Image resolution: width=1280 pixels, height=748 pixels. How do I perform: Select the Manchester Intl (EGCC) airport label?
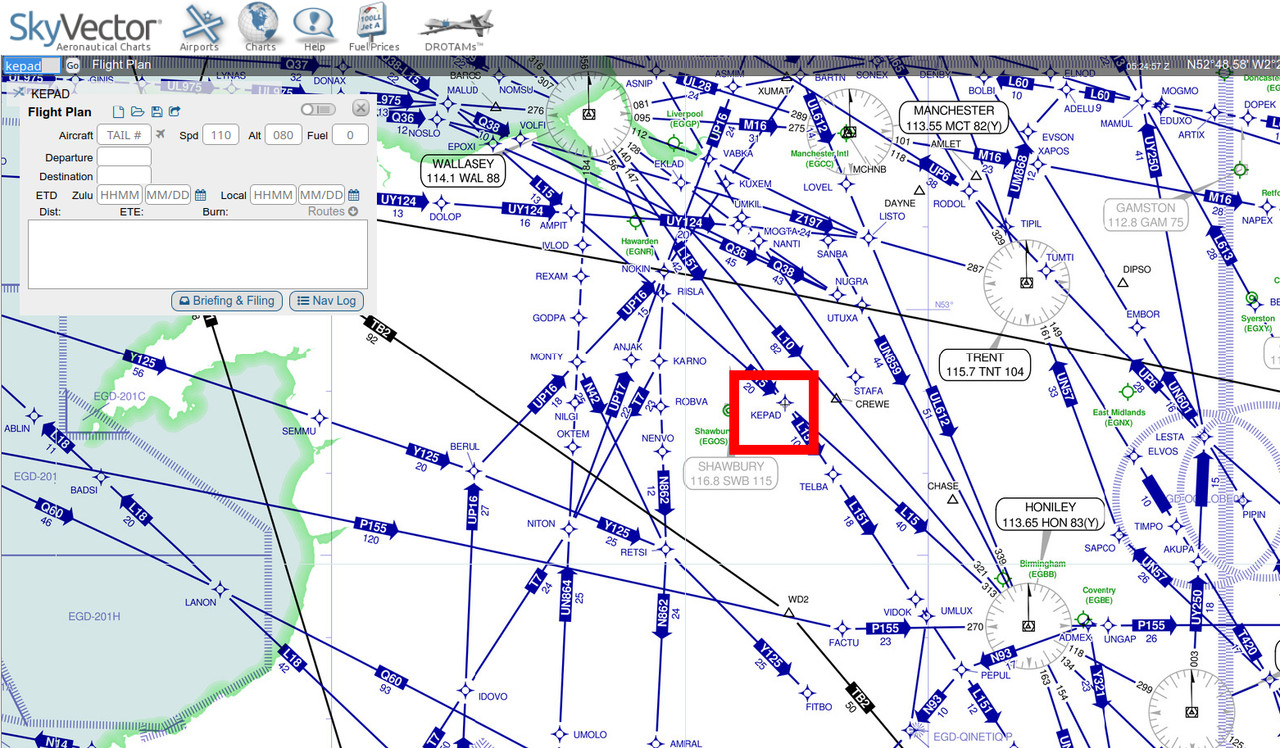point(819,159)
